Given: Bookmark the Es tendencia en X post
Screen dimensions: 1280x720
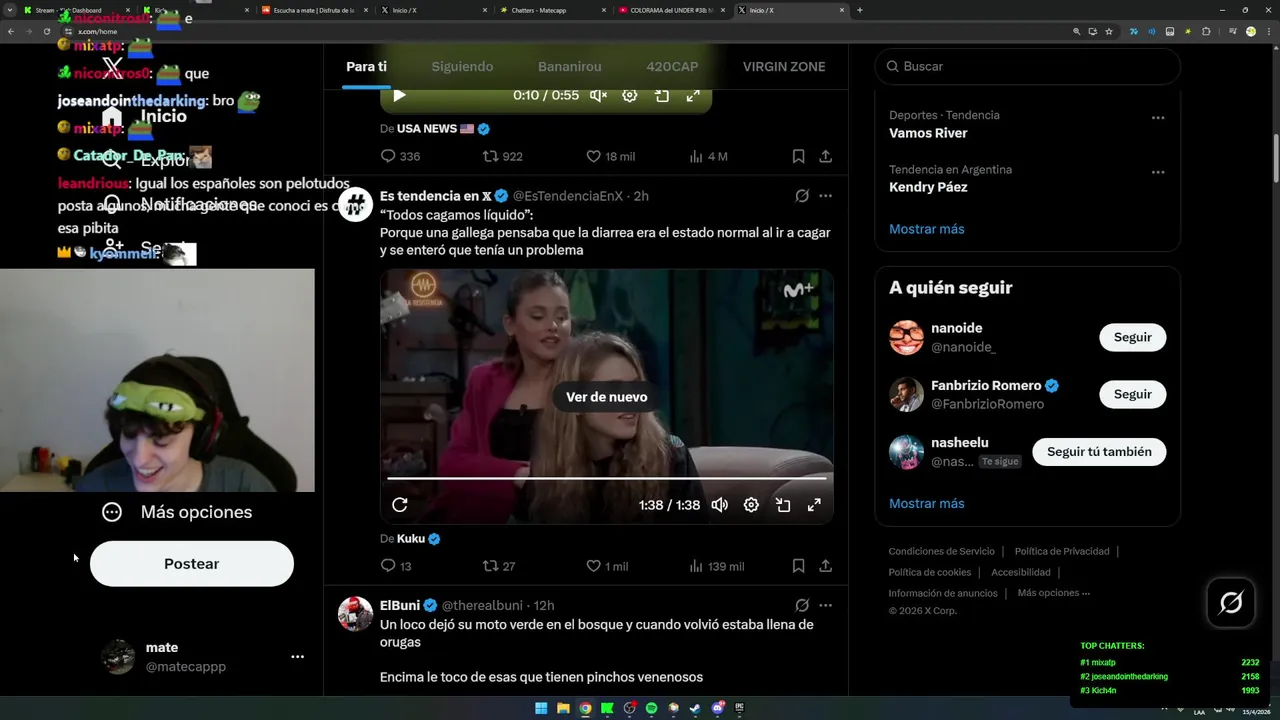Looking at the screenshot, I should pyautogui.click(x=798, y=566).
